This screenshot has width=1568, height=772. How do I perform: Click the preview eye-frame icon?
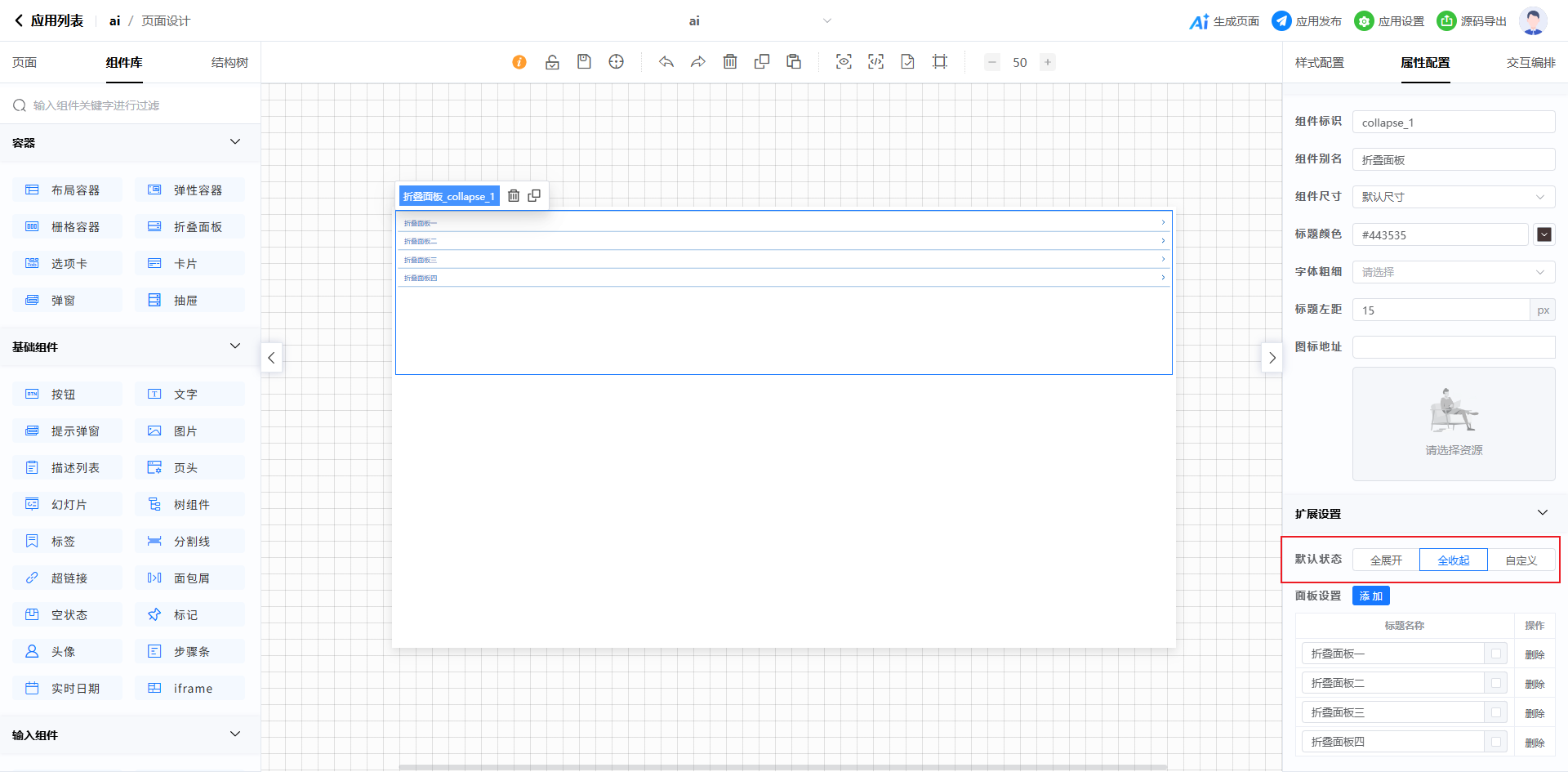pos(844,62)
